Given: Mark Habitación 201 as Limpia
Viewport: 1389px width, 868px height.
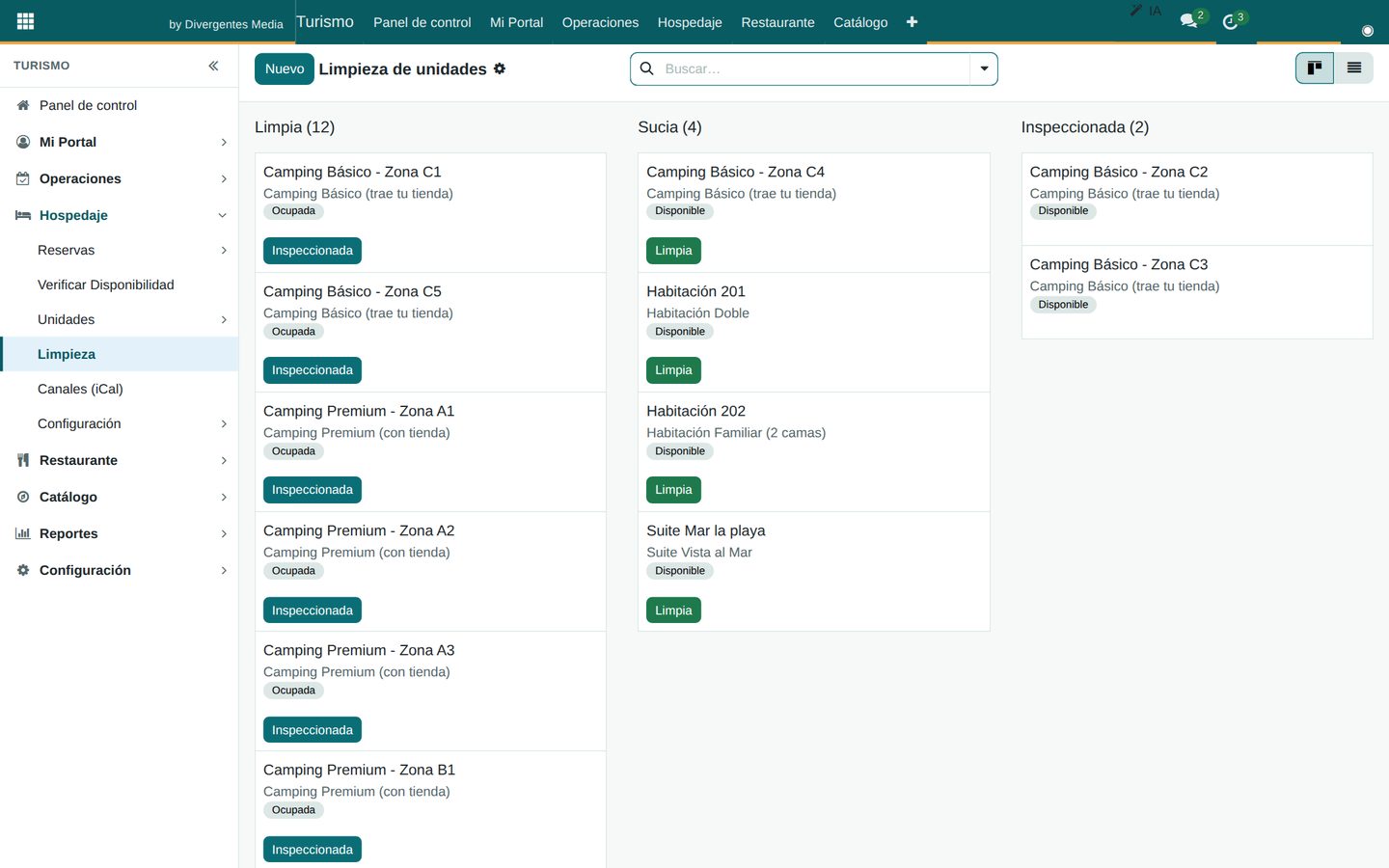Looking at the screenshot, I should click(x=673, y=370).
